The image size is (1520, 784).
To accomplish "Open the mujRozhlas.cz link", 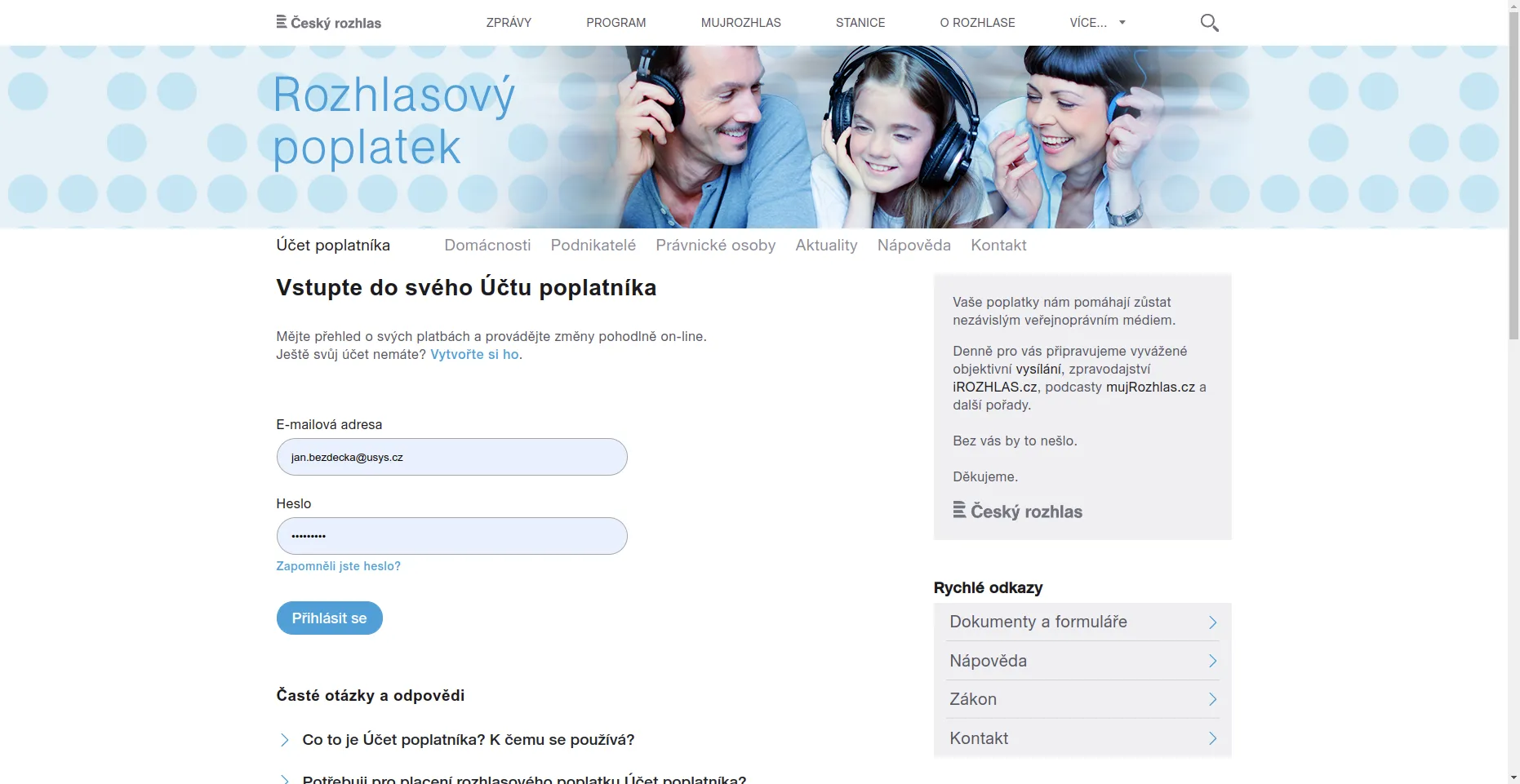I will 1150,388.
